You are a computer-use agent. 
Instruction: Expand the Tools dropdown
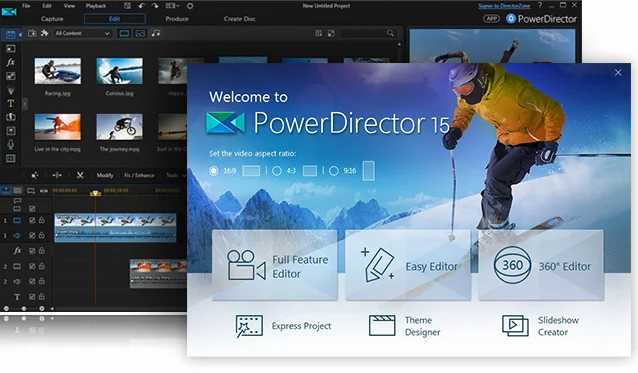(x=176, y=175)
